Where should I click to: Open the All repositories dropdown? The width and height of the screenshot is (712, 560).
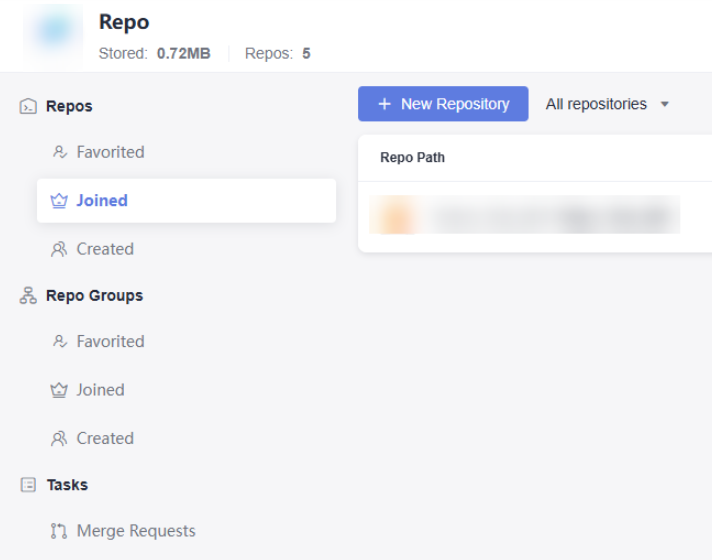[596, 104]
